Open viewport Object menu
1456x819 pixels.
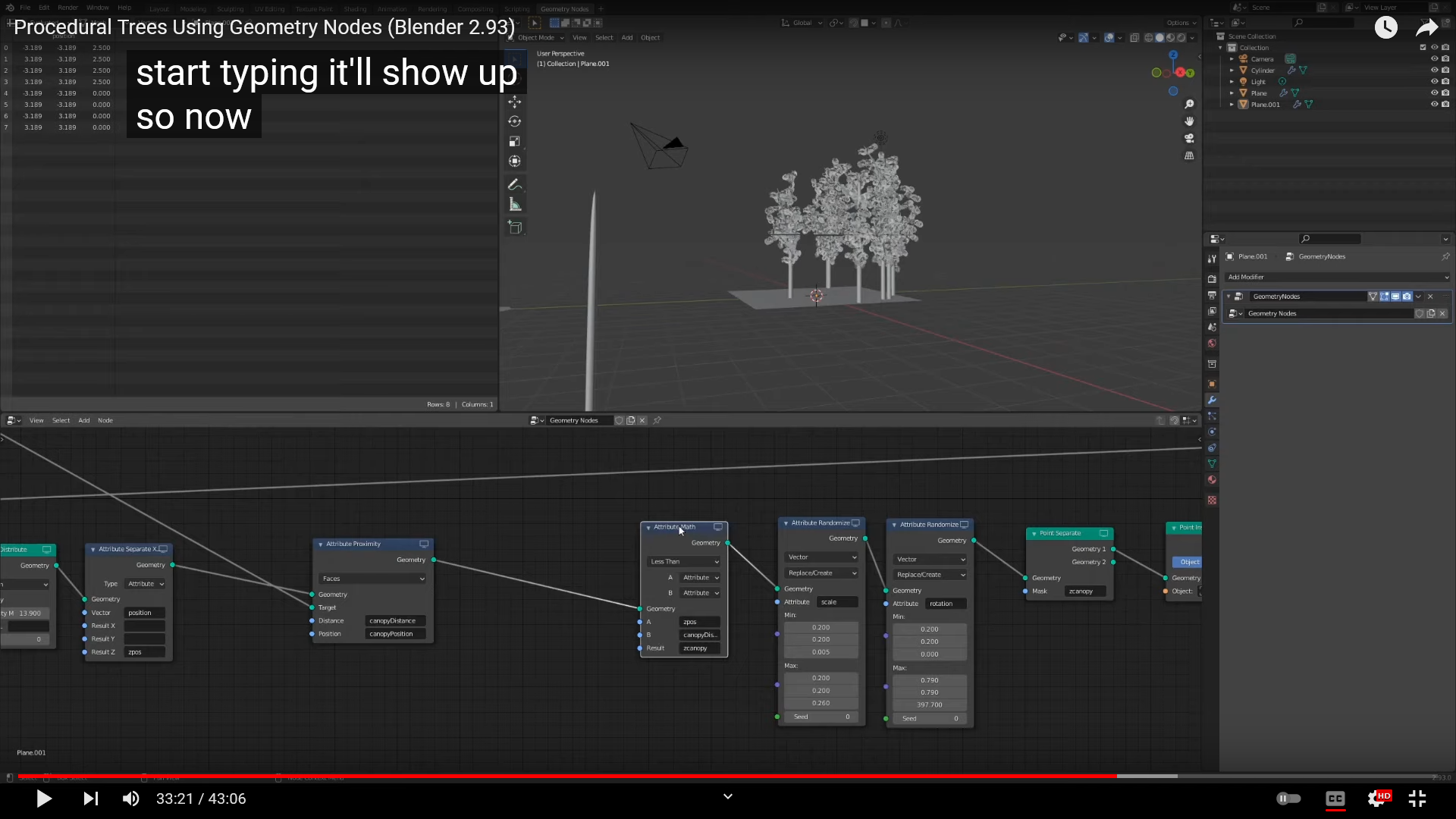pyautogui.click(x=650, y=37)
